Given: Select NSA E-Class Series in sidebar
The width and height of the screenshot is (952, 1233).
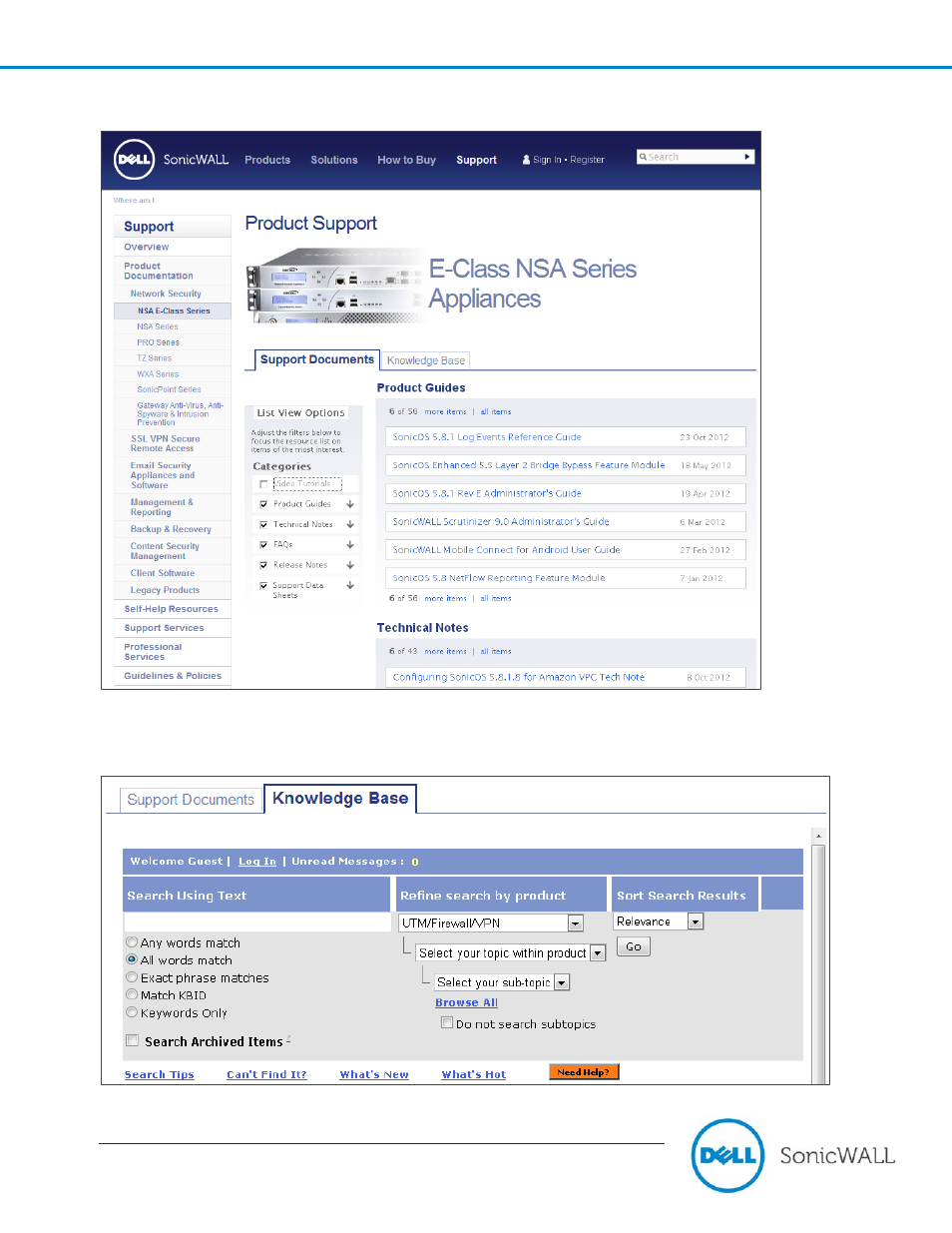Looking at the screenshot, I should click(174, 310).
